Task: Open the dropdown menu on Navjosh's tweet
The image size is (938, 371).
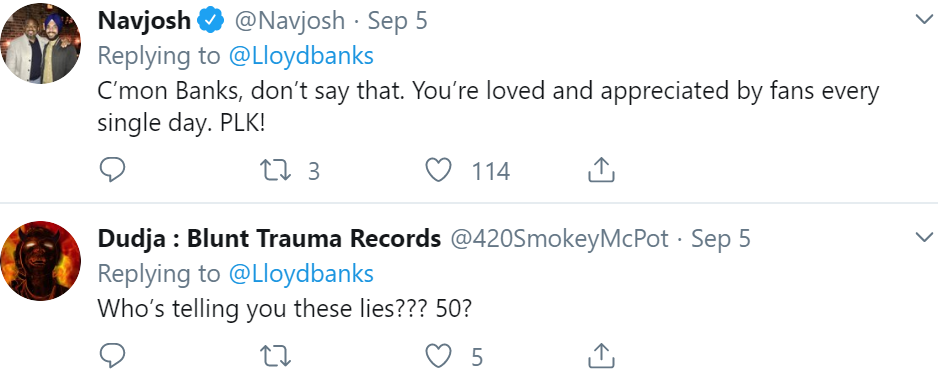Action: (x=924, y=20)
